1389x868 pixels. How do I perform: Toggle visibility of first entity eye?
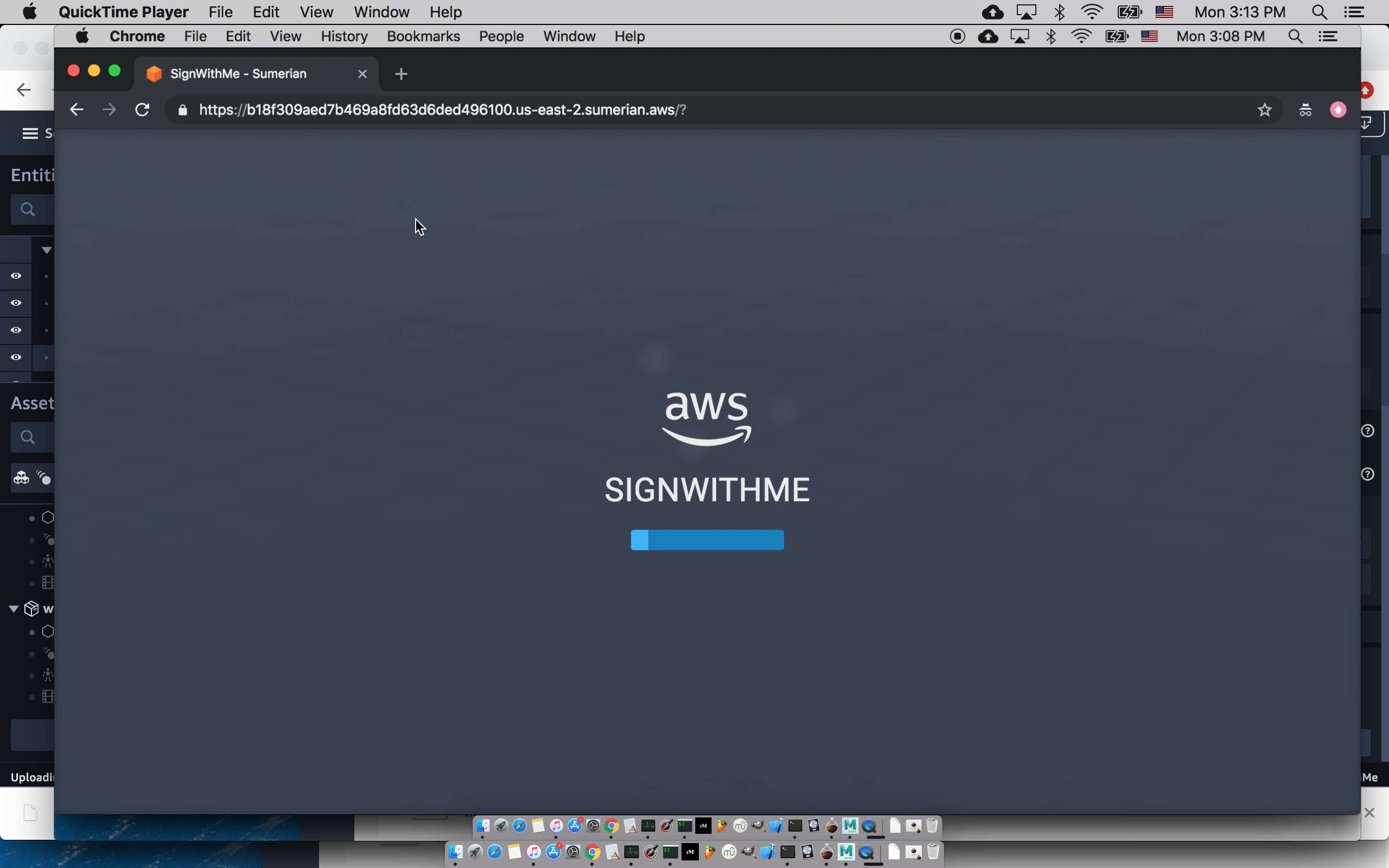click(16, 276)
